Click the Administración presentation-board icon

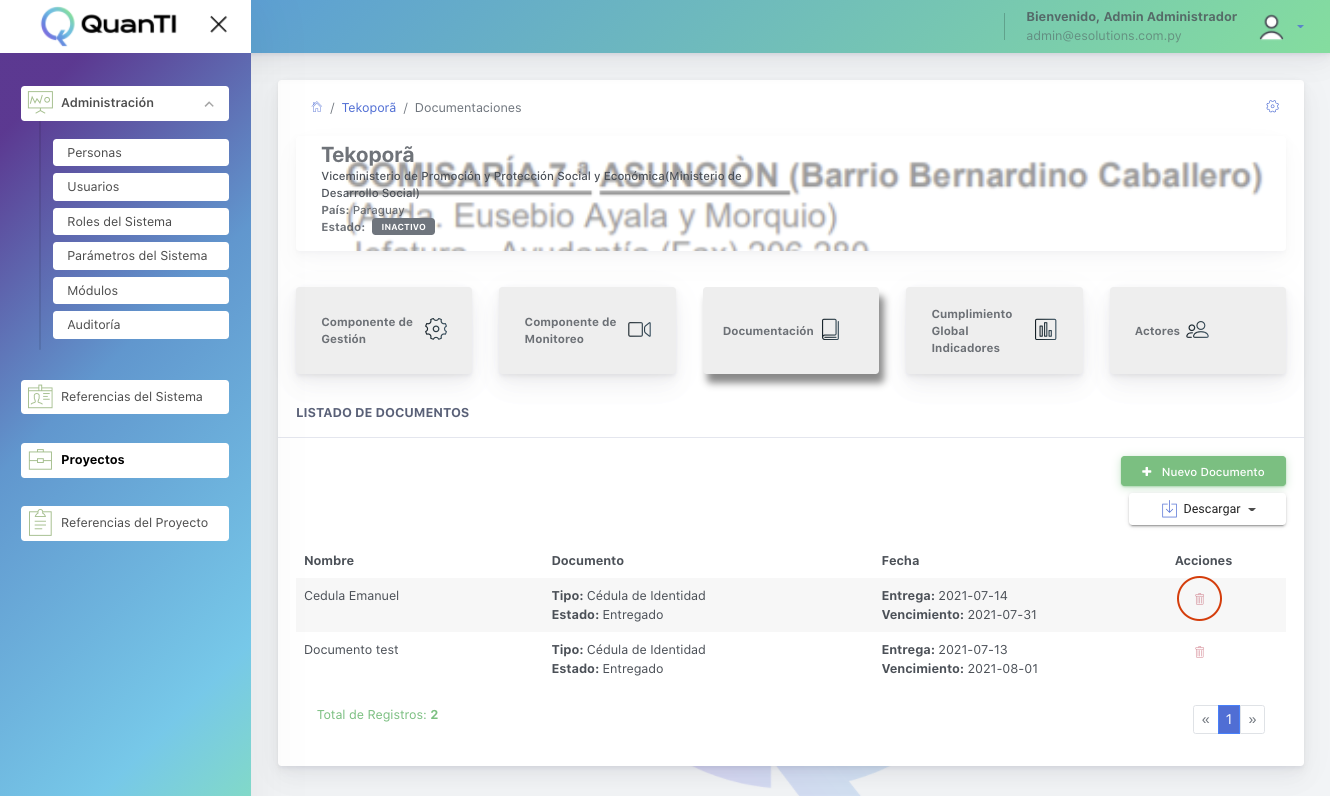coord(40,103)
